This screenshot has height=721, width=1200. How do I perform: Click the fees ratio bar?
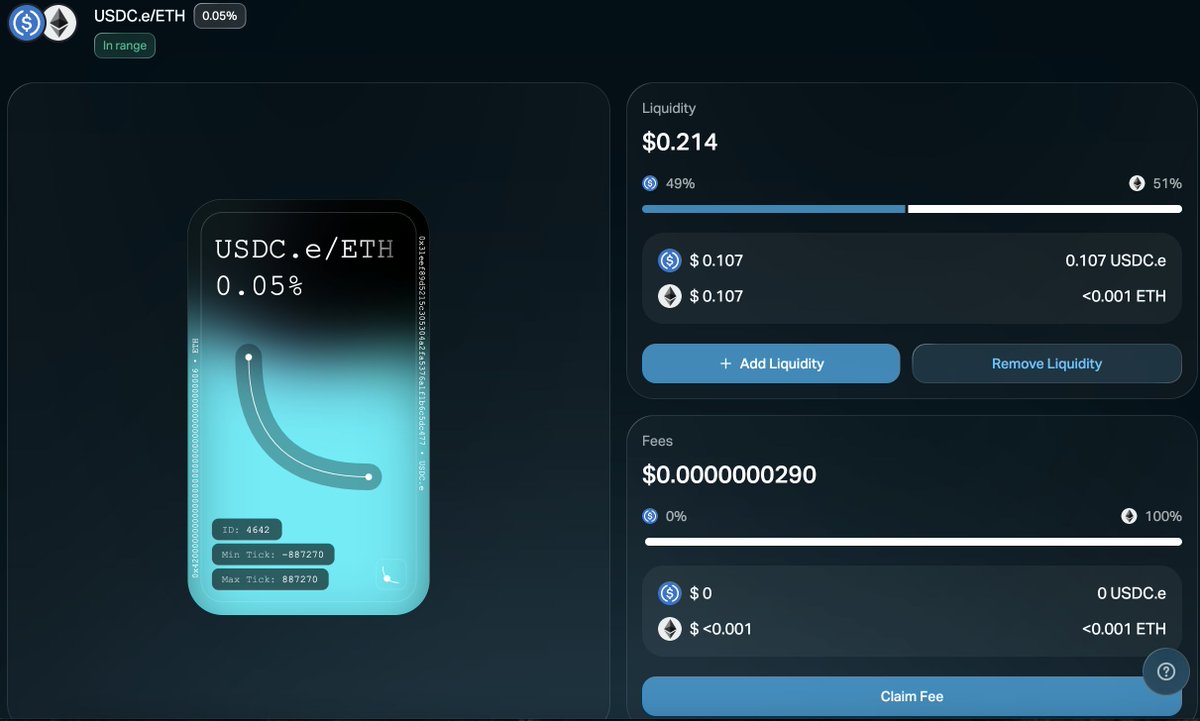914,542
